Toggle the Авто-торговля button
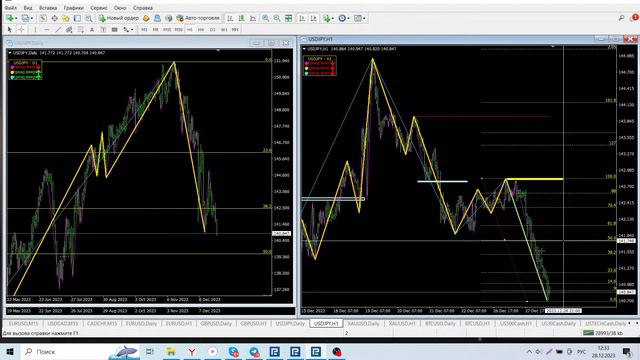 (x=198, y=18)
